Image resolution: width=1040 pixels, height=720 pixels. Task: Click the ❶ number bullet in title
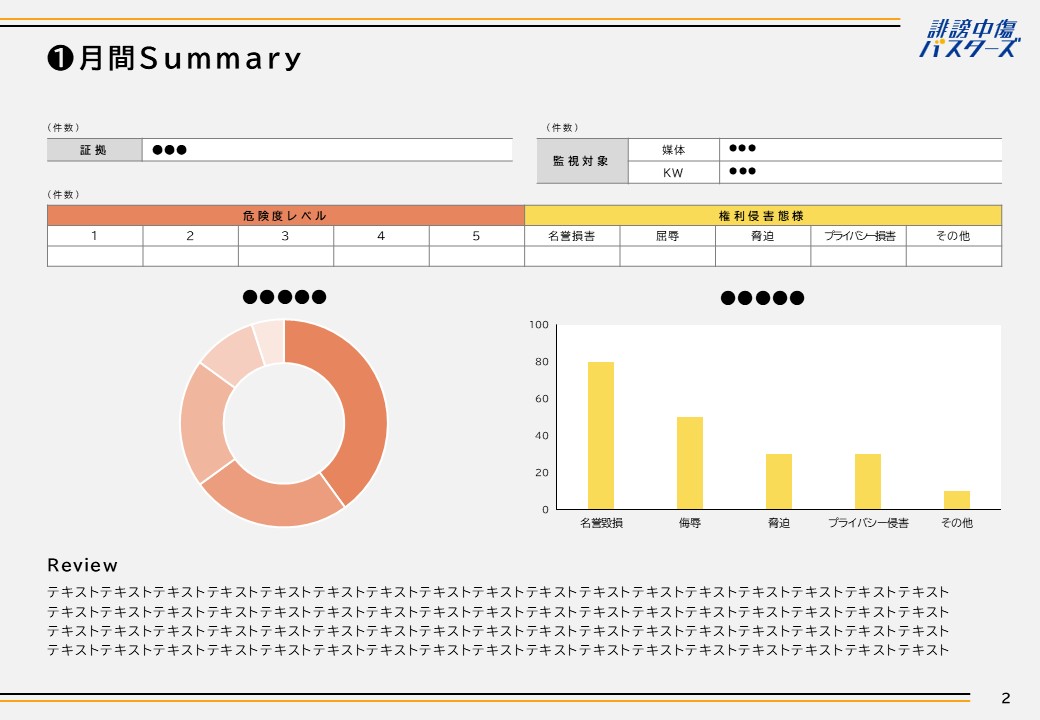pos(59,59)
